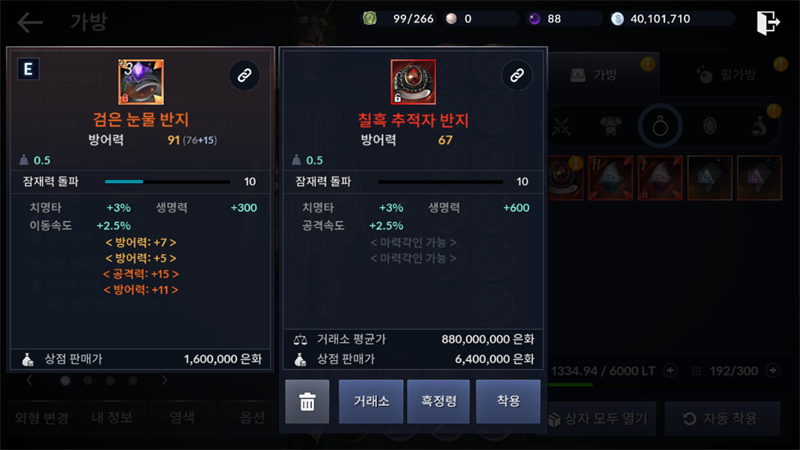Select the armor category filter icon
The image size is (800, 450).
pyautogui.click(x=611, y=126)
